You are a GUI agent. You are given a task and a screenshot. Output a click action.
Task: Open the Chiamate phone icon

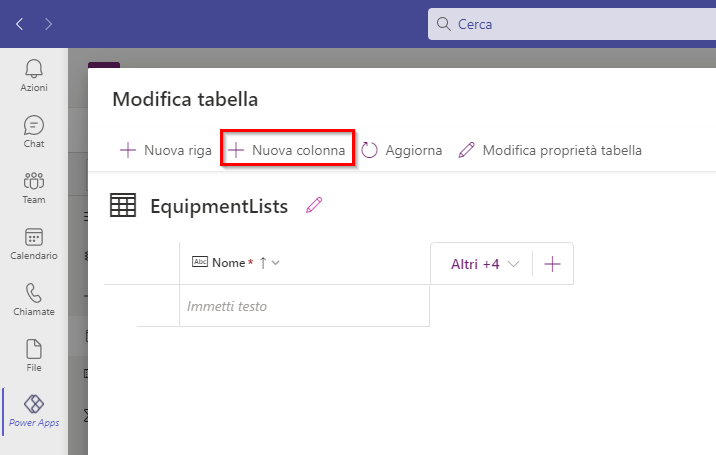[34, 293]
